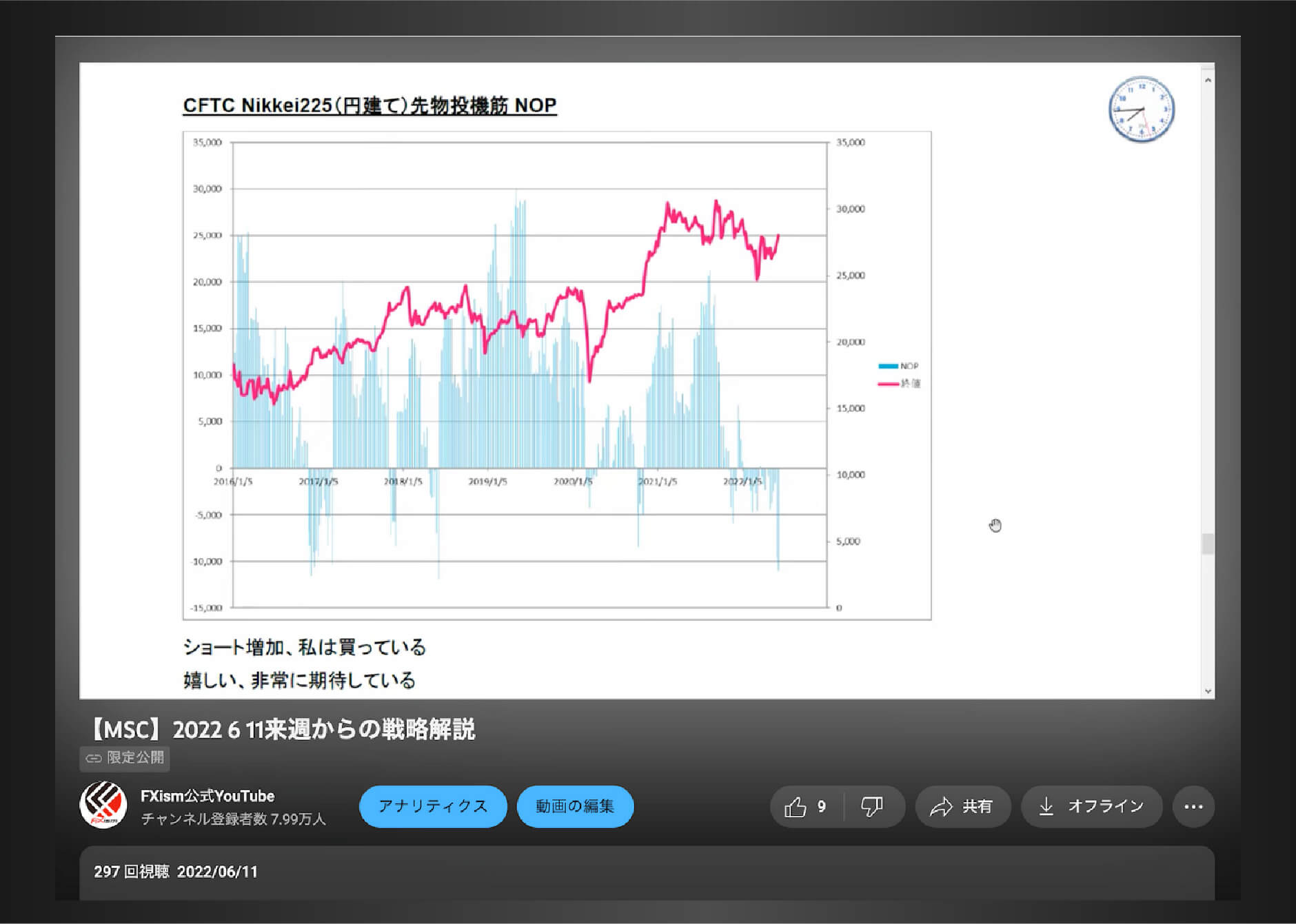Click the slide's scrollbar down arrow
The width and height of the screenshot is (1296, 924).
coord(1208,691)
